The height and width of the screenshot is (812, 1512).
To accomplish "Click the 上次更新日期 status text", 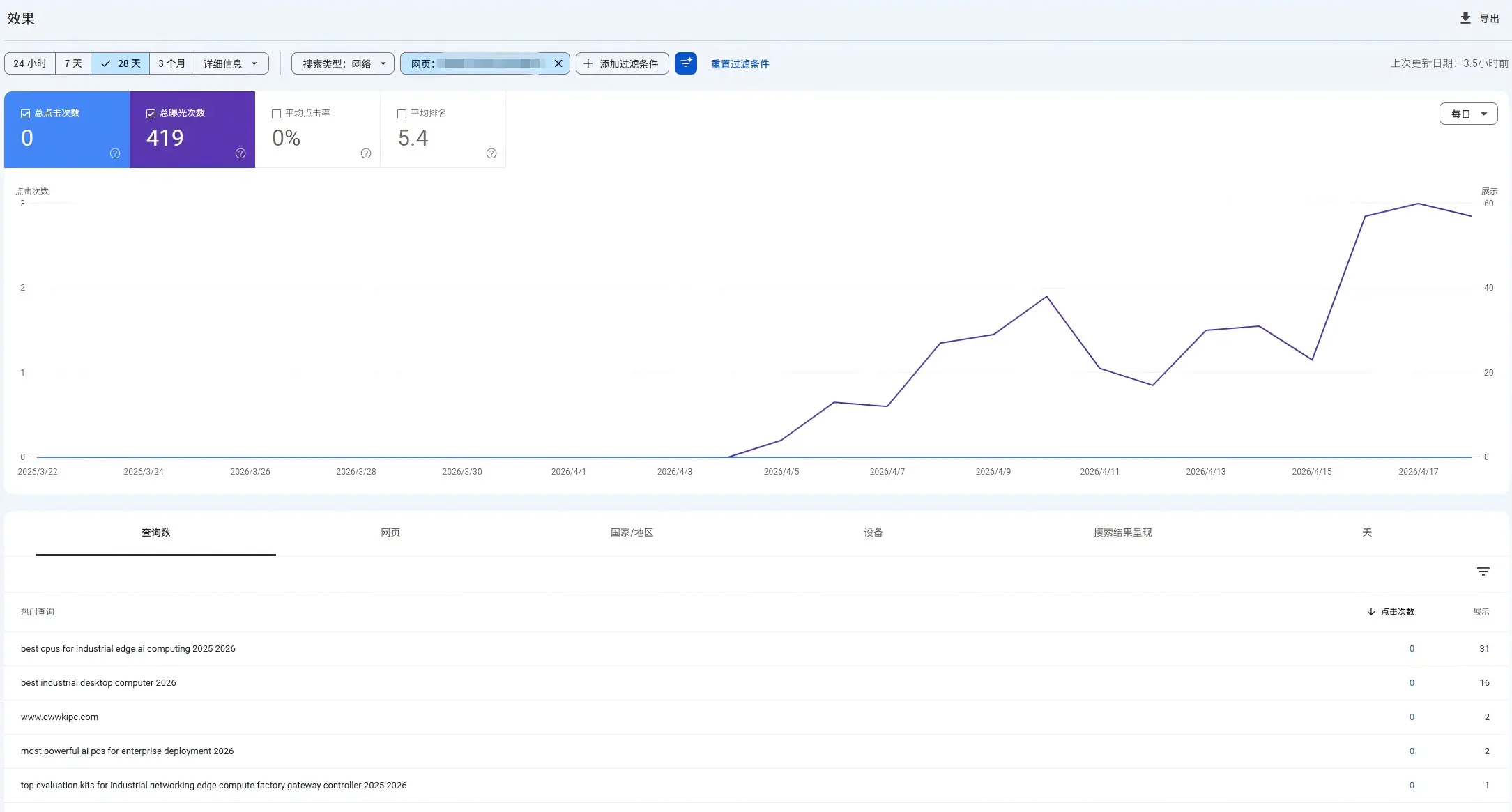I will [x=1449, y=63].
